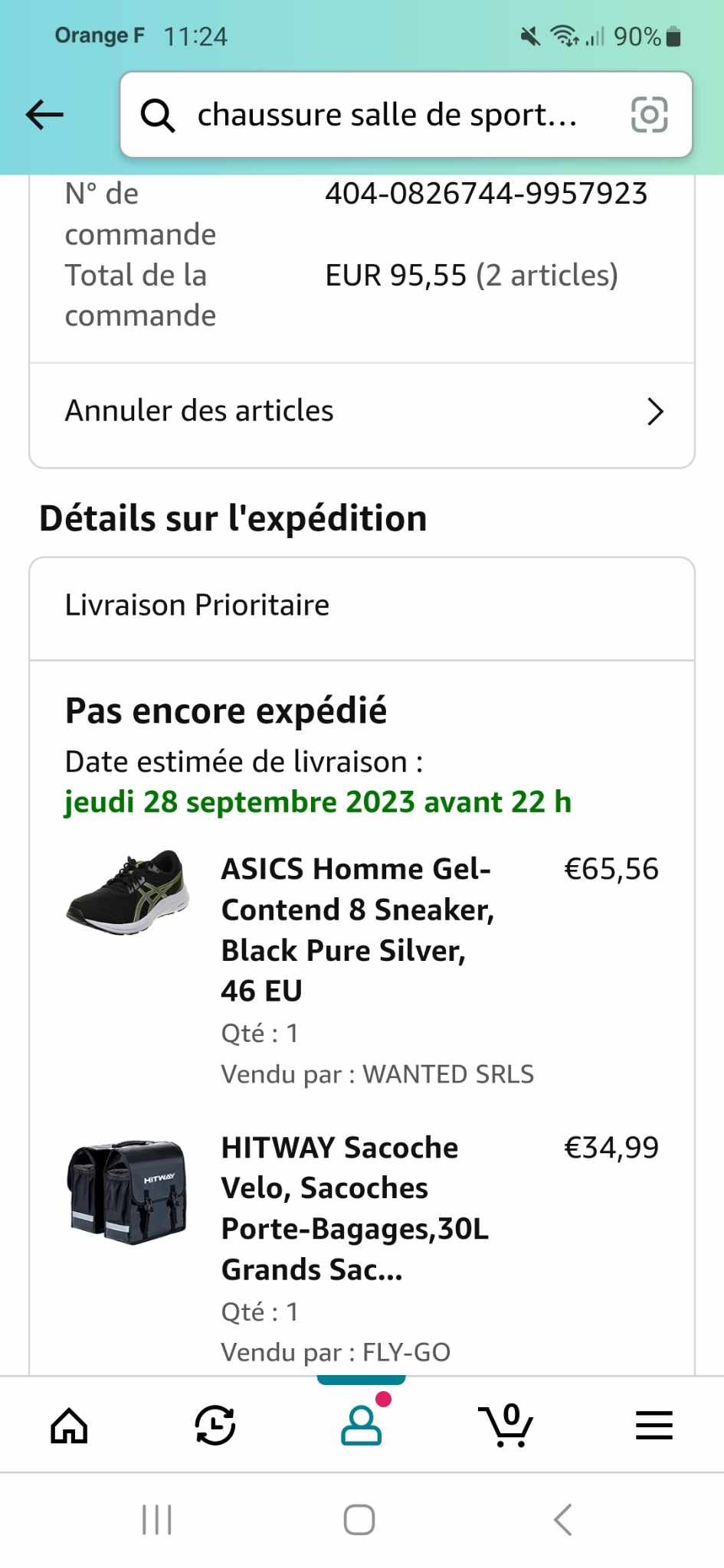
Task: Open the Buy Again refresh-clock icon
Action: point(215,1426)
